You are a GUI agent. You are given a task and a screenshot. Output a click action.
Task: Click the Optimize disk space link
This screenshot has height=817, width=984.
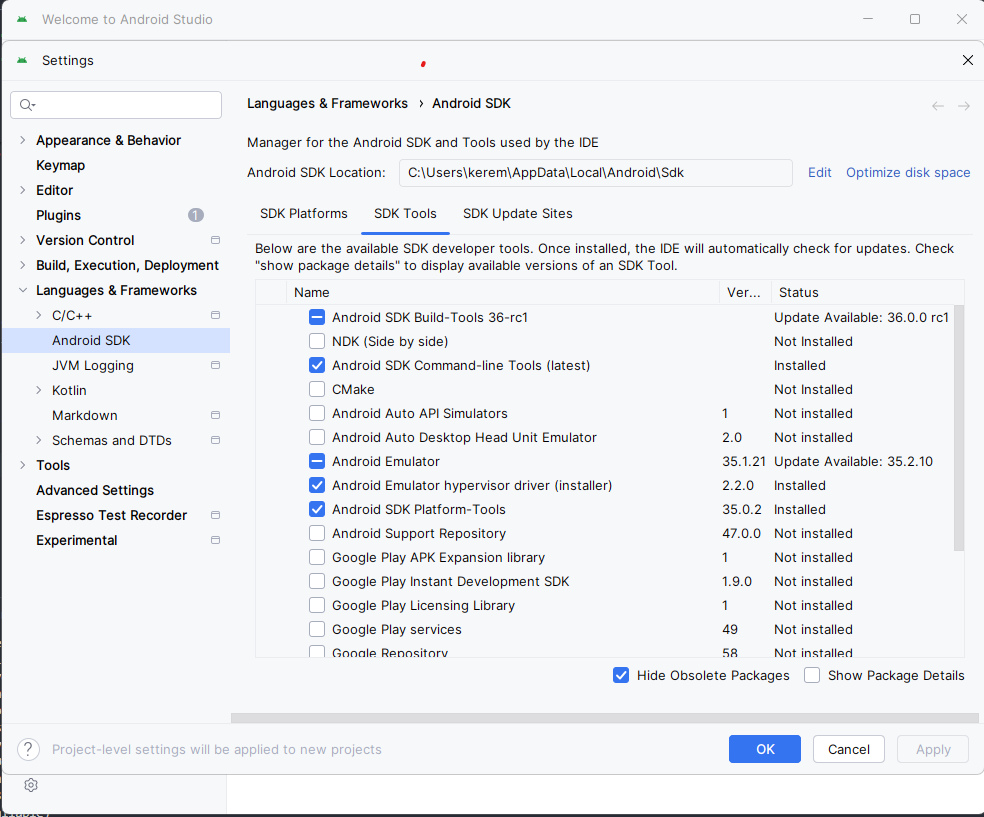(907, 172)
